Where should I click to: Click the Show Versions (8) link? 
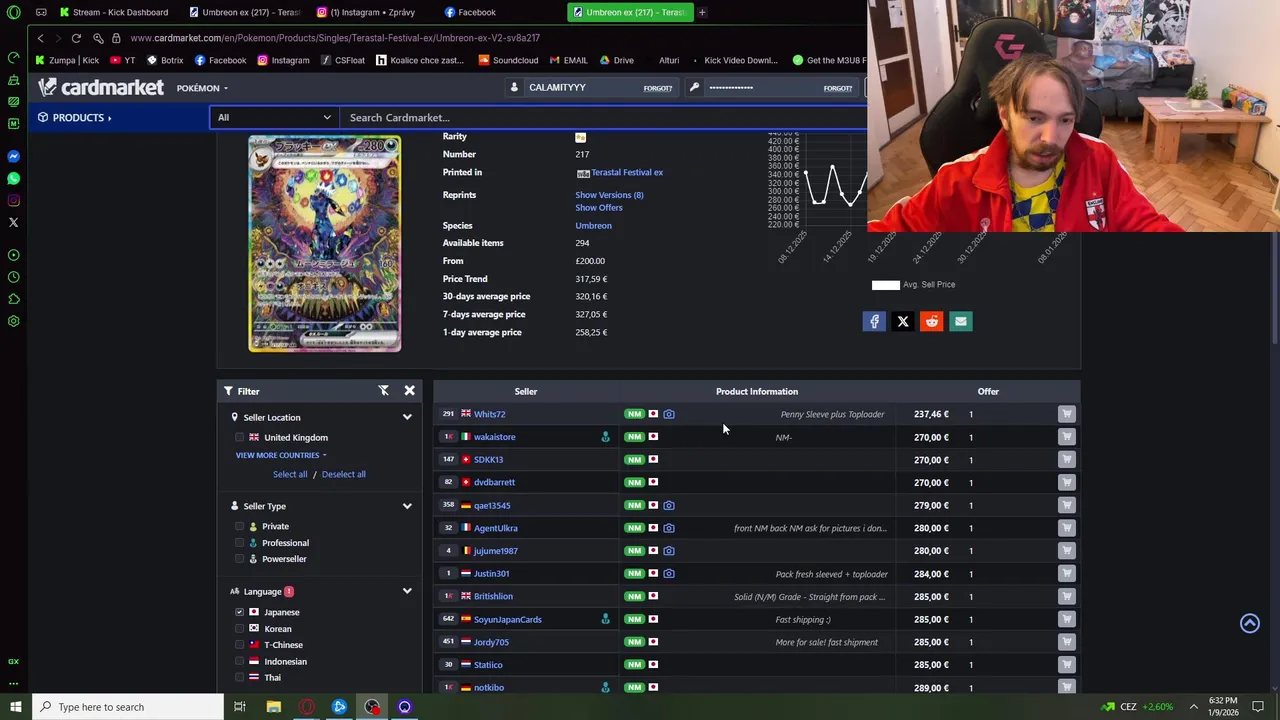pos(609,195)
